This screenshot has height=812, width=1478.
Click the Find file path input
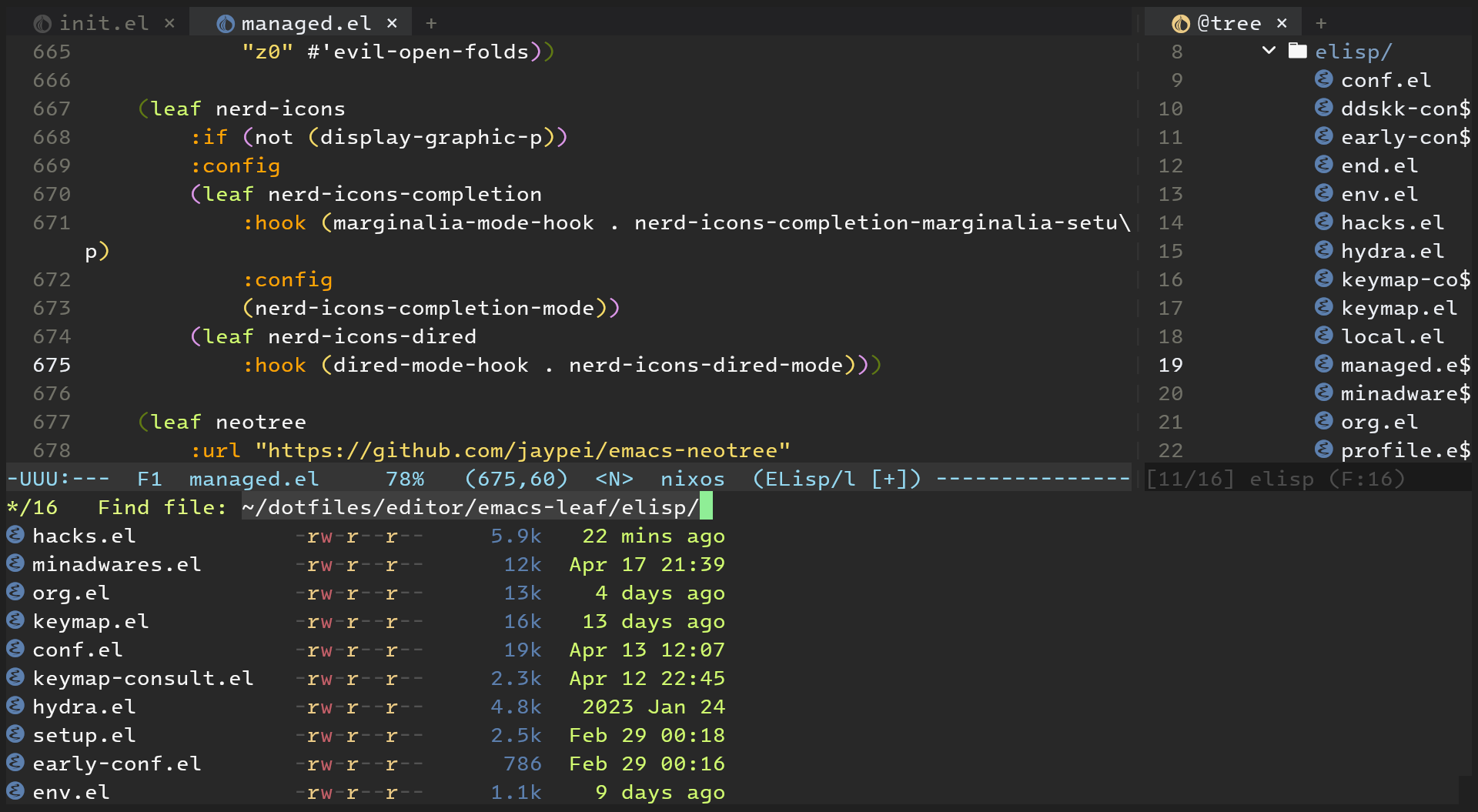(x=477, y=507)
